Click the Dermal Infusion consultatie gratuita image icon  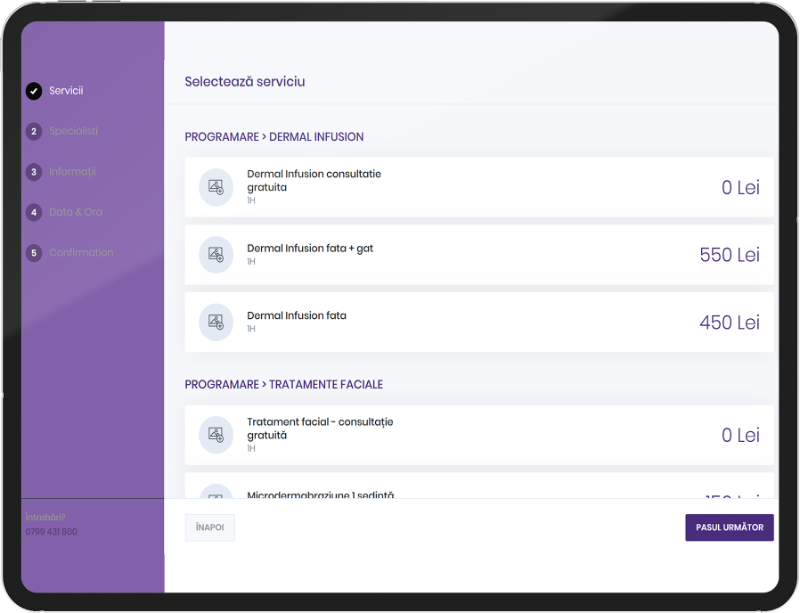click(215, 187)
